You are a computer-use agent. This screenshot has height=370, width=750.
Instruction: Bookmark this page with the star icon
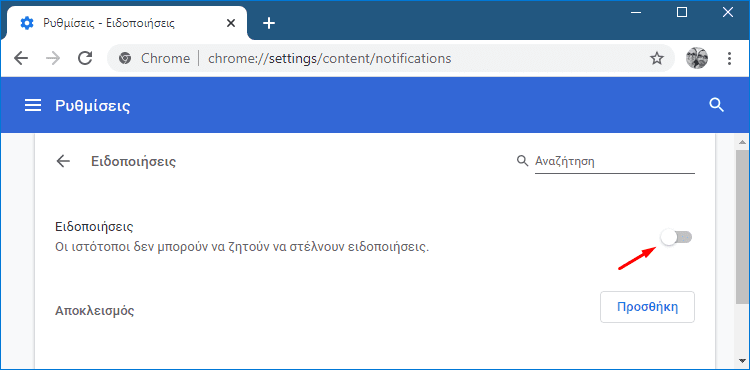click(x=657, y=59)
